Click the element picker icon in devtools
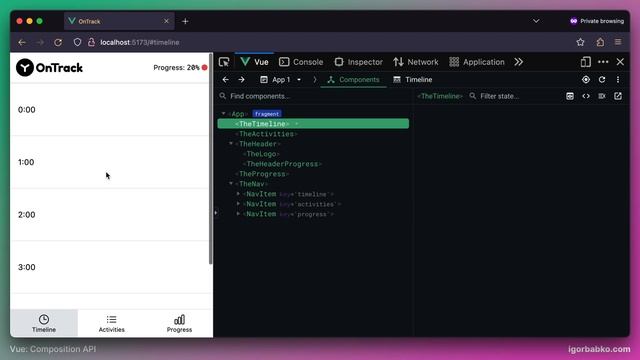 (x=224, y=62)
